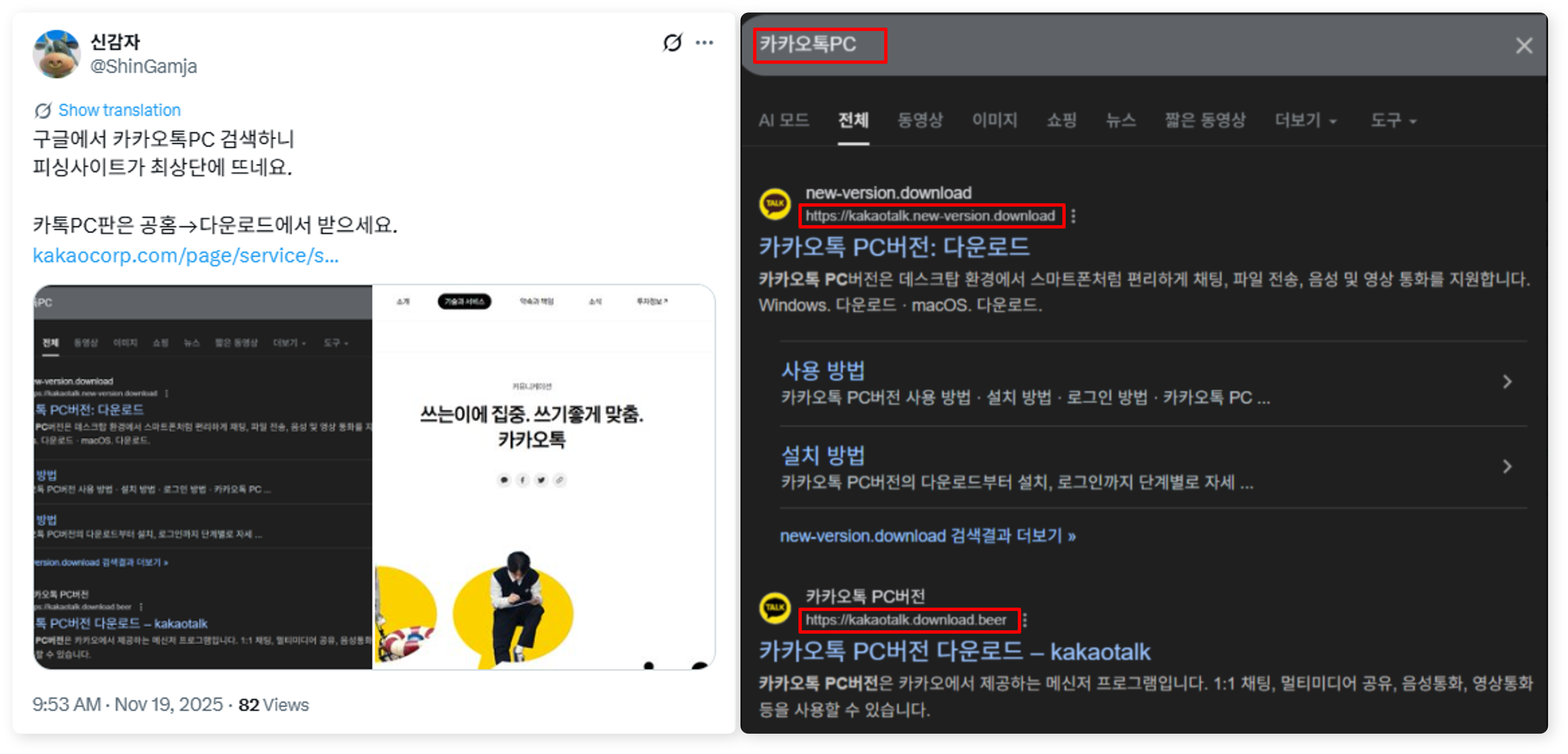The image size is (1568, 754).
Task: Clear the search with the X icon
Action: [x=1523, y=45]
